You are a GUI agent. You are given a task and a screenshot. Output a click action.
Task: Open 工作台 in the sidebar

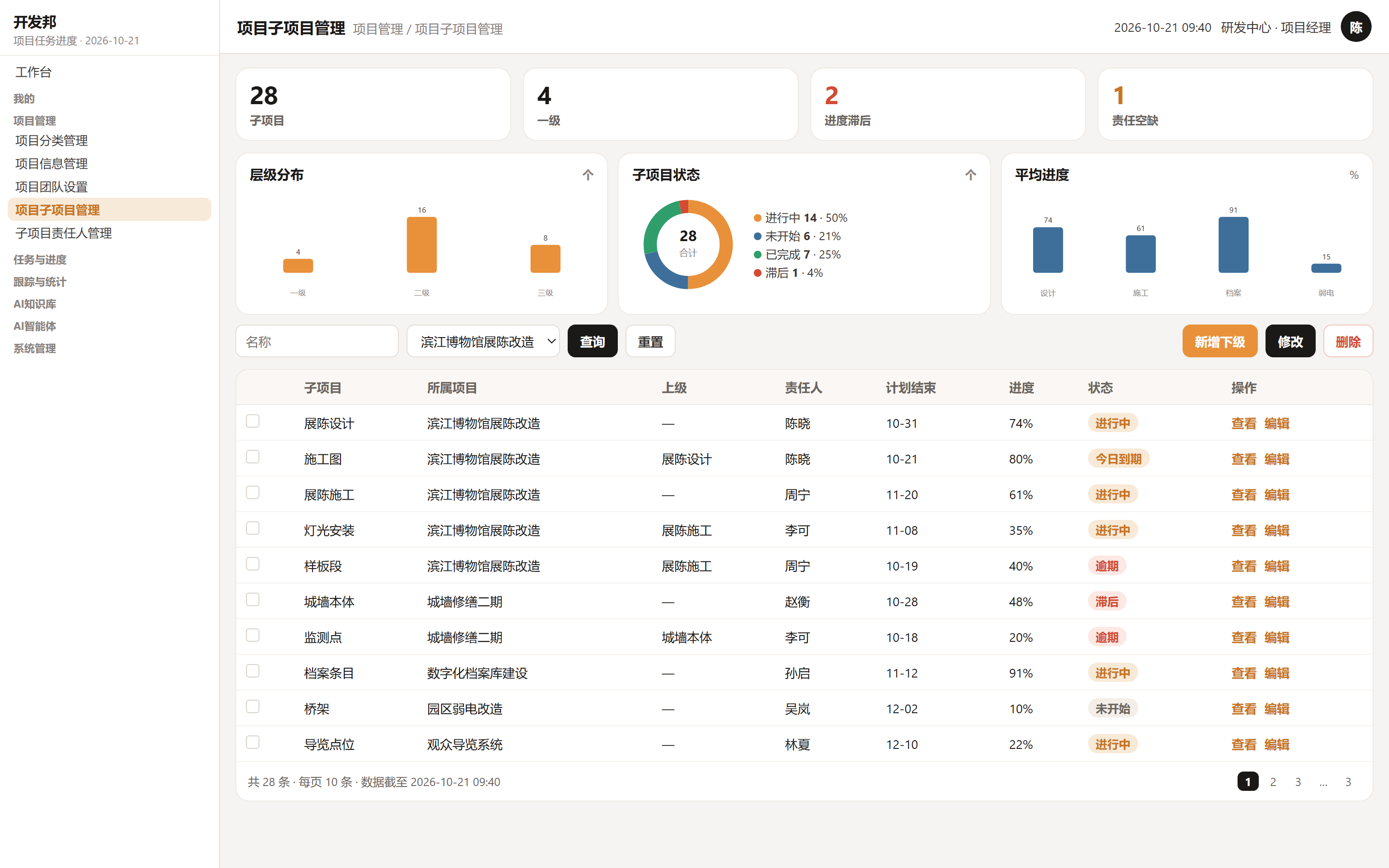click(x=109, y=72)
